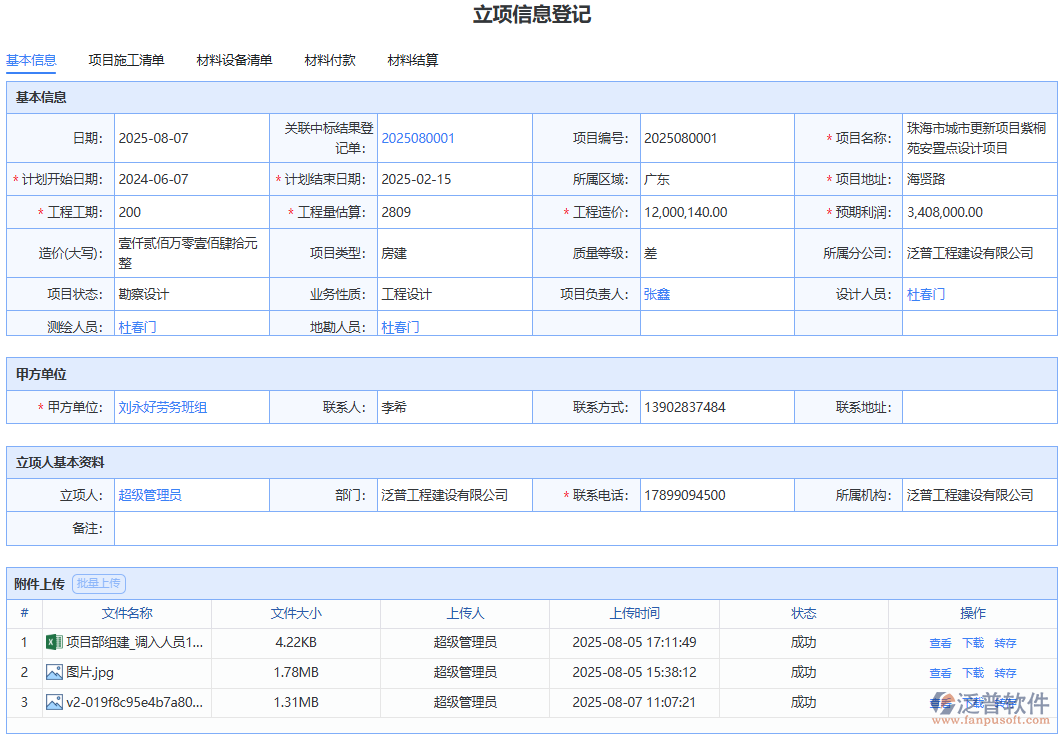1060x736 pixels.
Task: Download 图片.jpg via its 下载 link
Action: pyautogui.click(x=972, y=672)
